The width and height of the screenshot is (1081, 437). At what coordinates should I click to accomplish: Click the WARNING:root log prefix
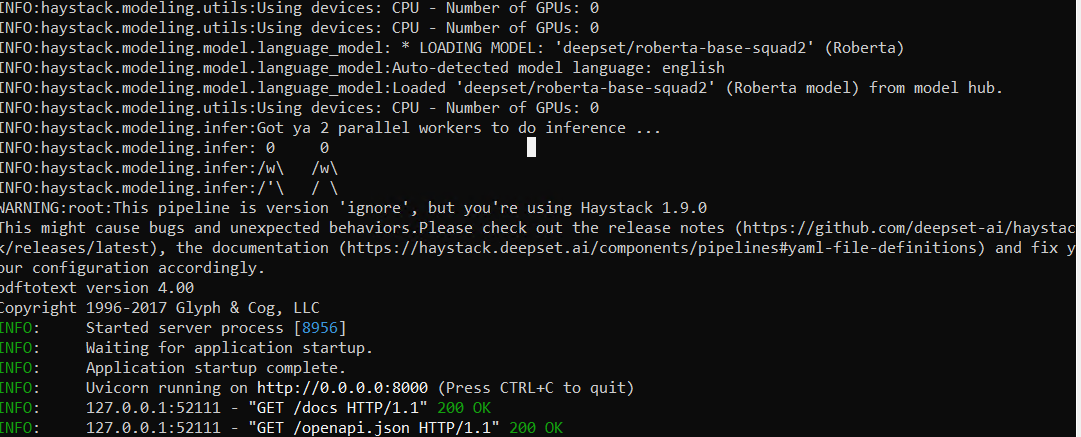click(46, 208)
